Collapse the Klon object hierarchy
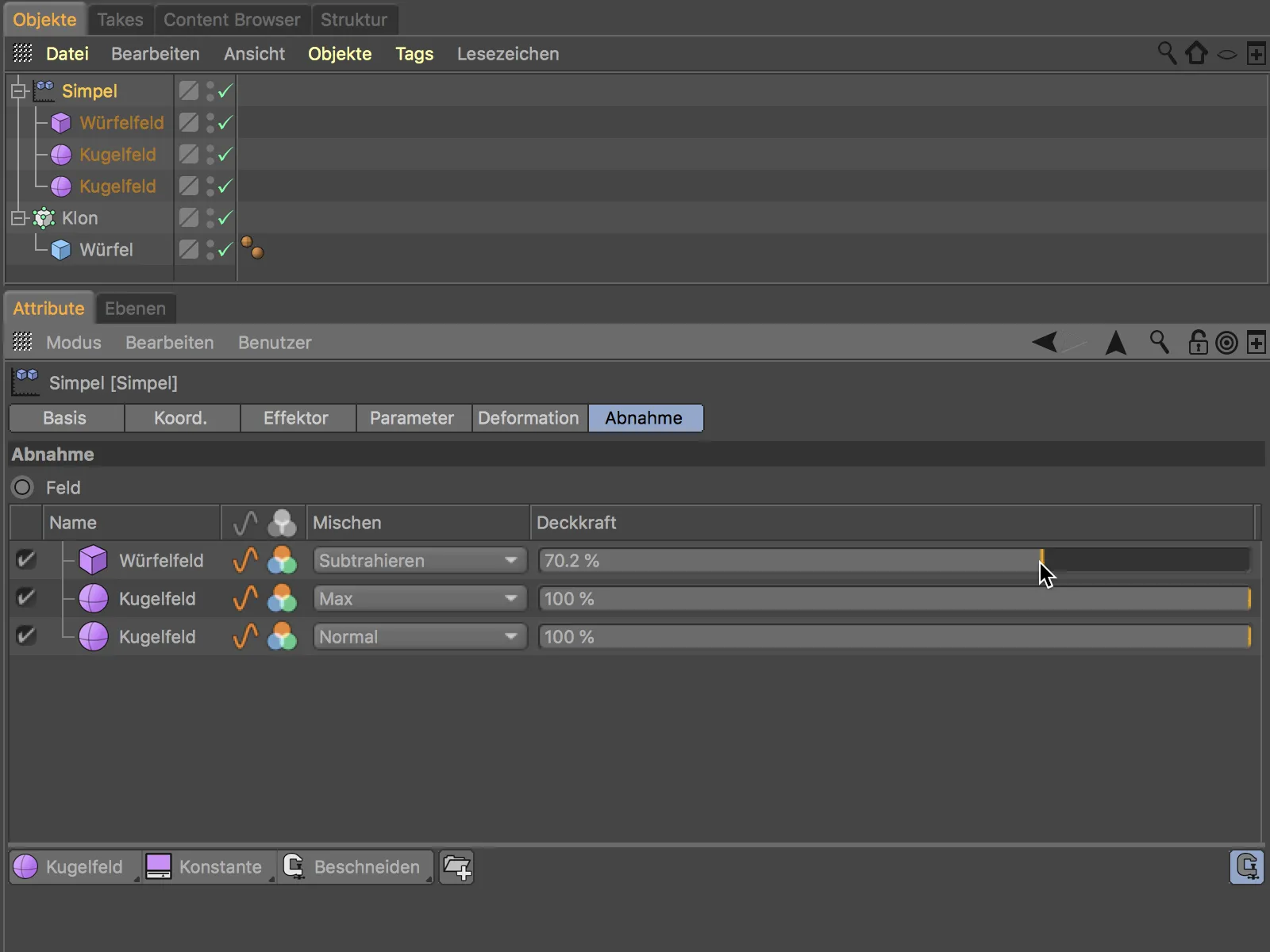The width and height of the screenshot is (1270, 952). coord(19,218)
